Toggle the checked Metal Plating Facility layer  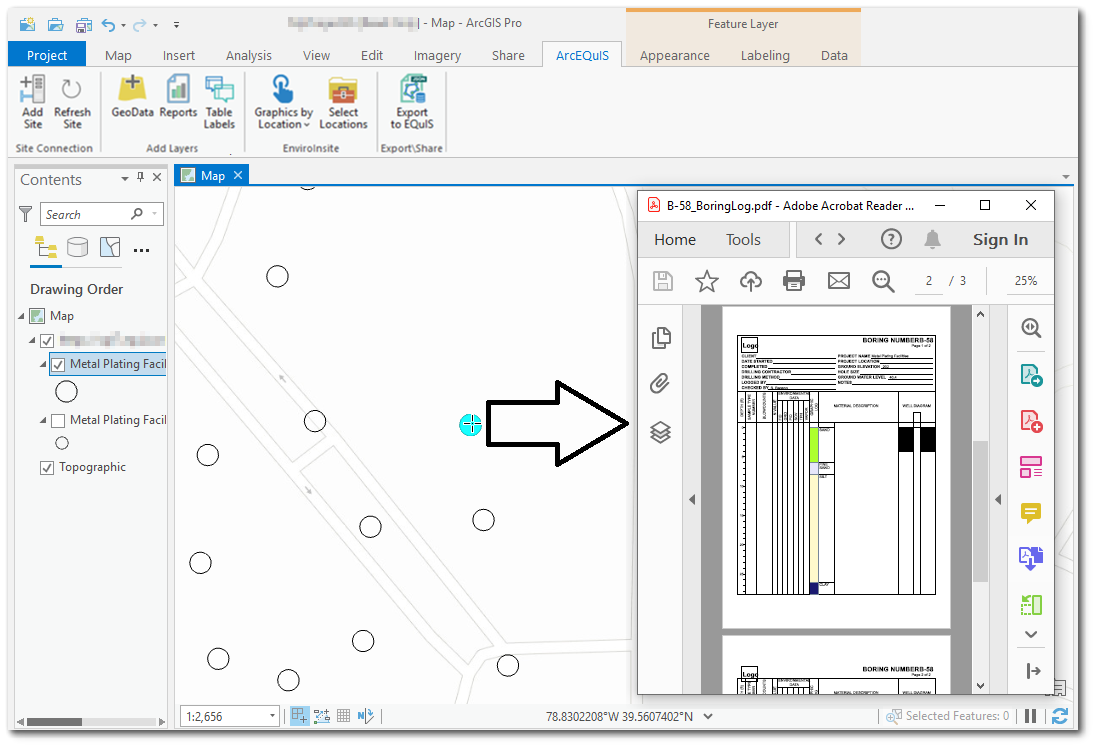59,364
